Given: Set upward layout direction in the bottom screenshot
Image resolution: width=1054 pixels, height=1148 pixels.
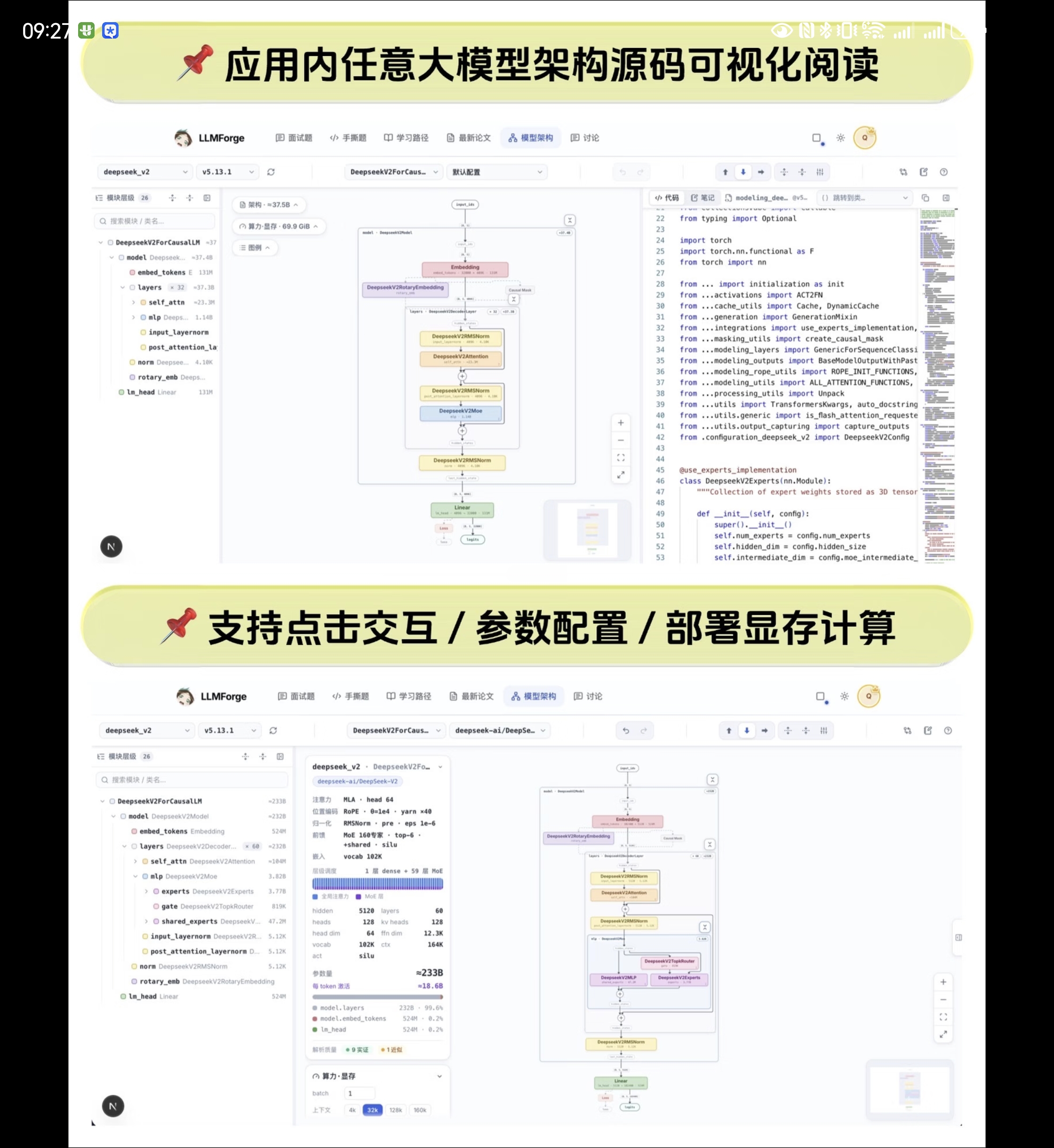Looking at the screenshot, I should (x=729, y=731).
